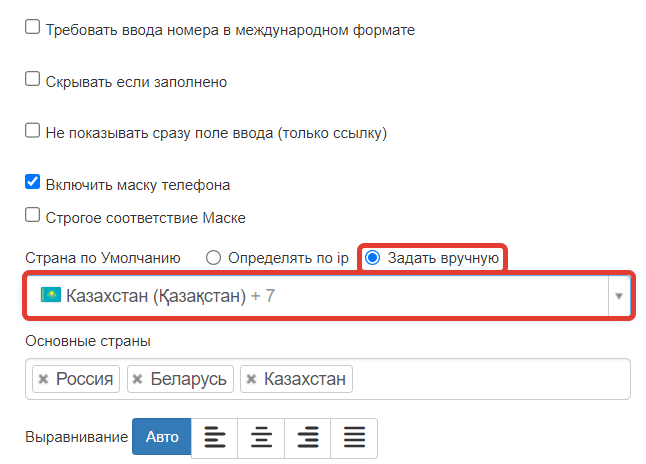The image size is (646, 464).
Task: Remove Беларусь tag from main countries
Action: (x=138, y=379)
